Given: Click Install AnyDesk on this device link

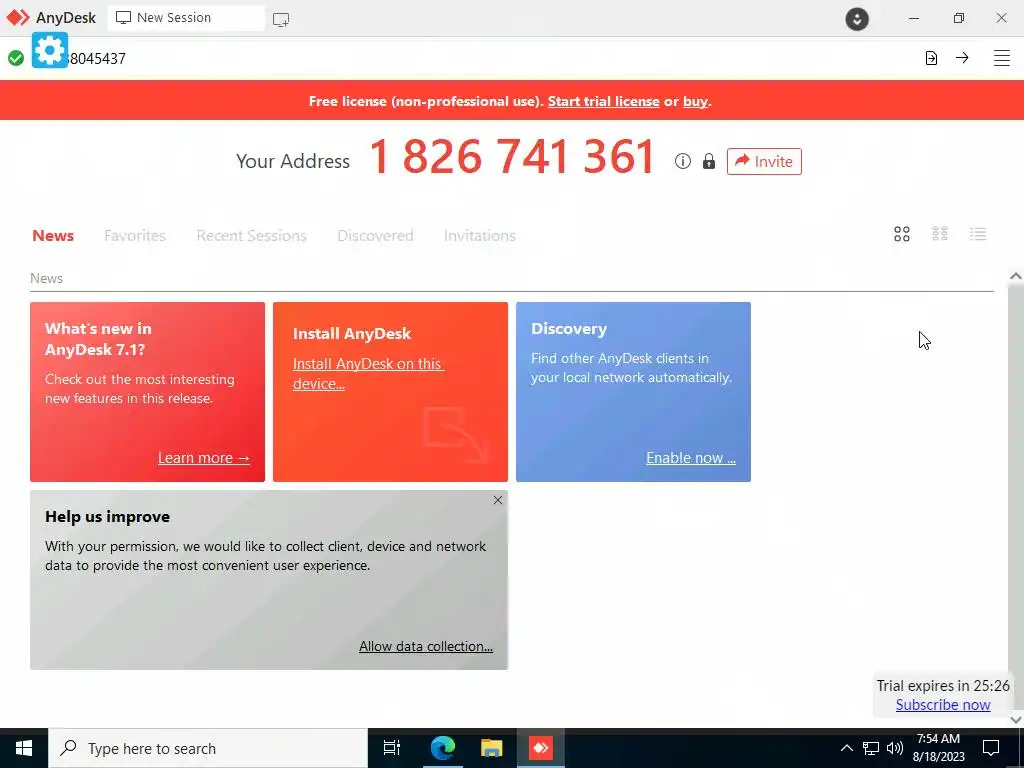Looking at the screenshot, I should point(368,374).
